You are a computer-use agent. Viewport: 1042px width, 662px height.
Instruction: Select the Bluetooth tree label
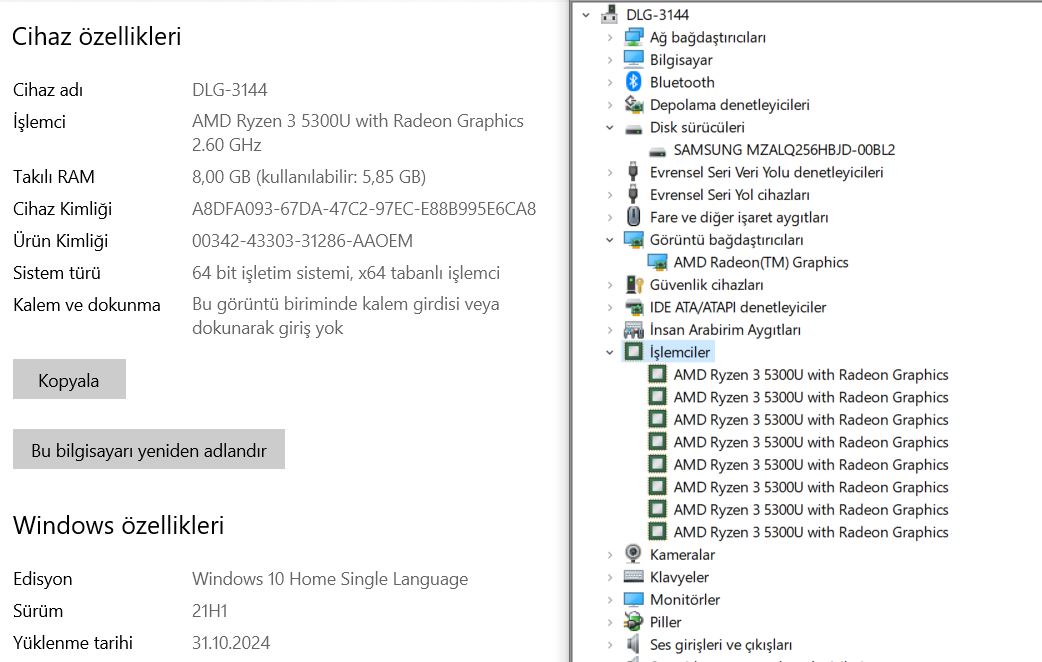(682, 82)
